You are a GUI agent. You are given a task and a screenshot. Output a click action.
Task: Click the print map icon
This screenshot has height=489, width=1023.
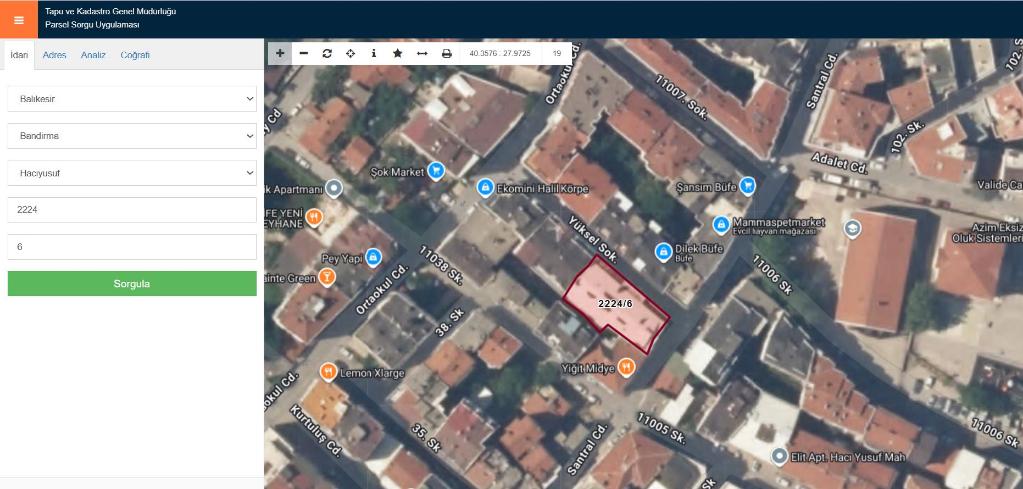coord(447,53)
